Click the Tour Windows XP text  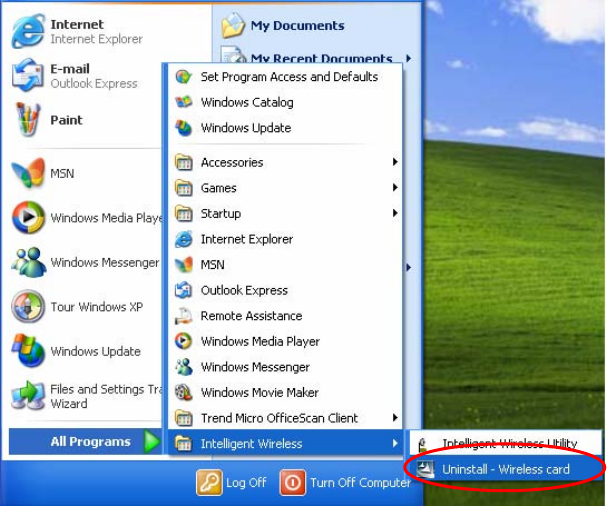click(x=97, y=307)
